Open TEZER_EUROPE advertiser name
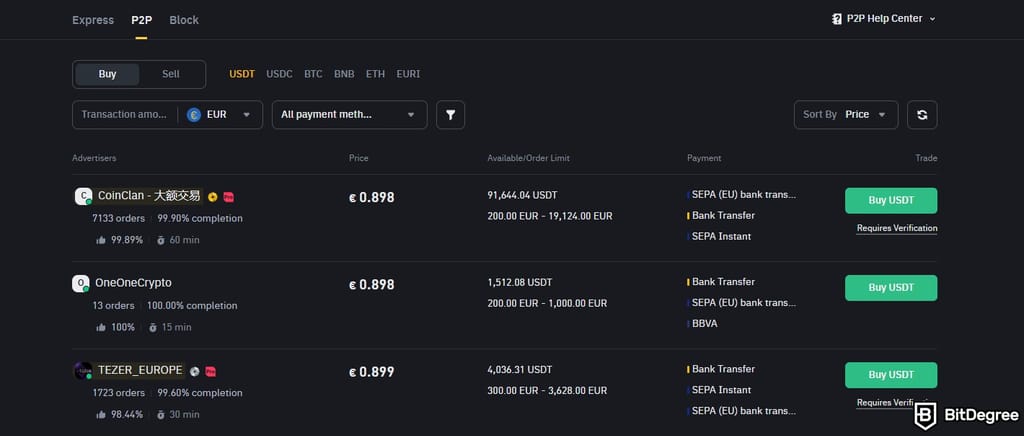The image size is (1024, 436). 140,371
